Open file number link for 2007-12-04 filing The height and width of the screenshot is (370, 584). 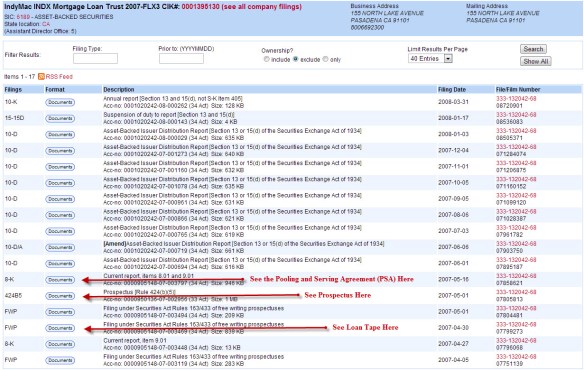pyautogui.click(x=516, y=147)
